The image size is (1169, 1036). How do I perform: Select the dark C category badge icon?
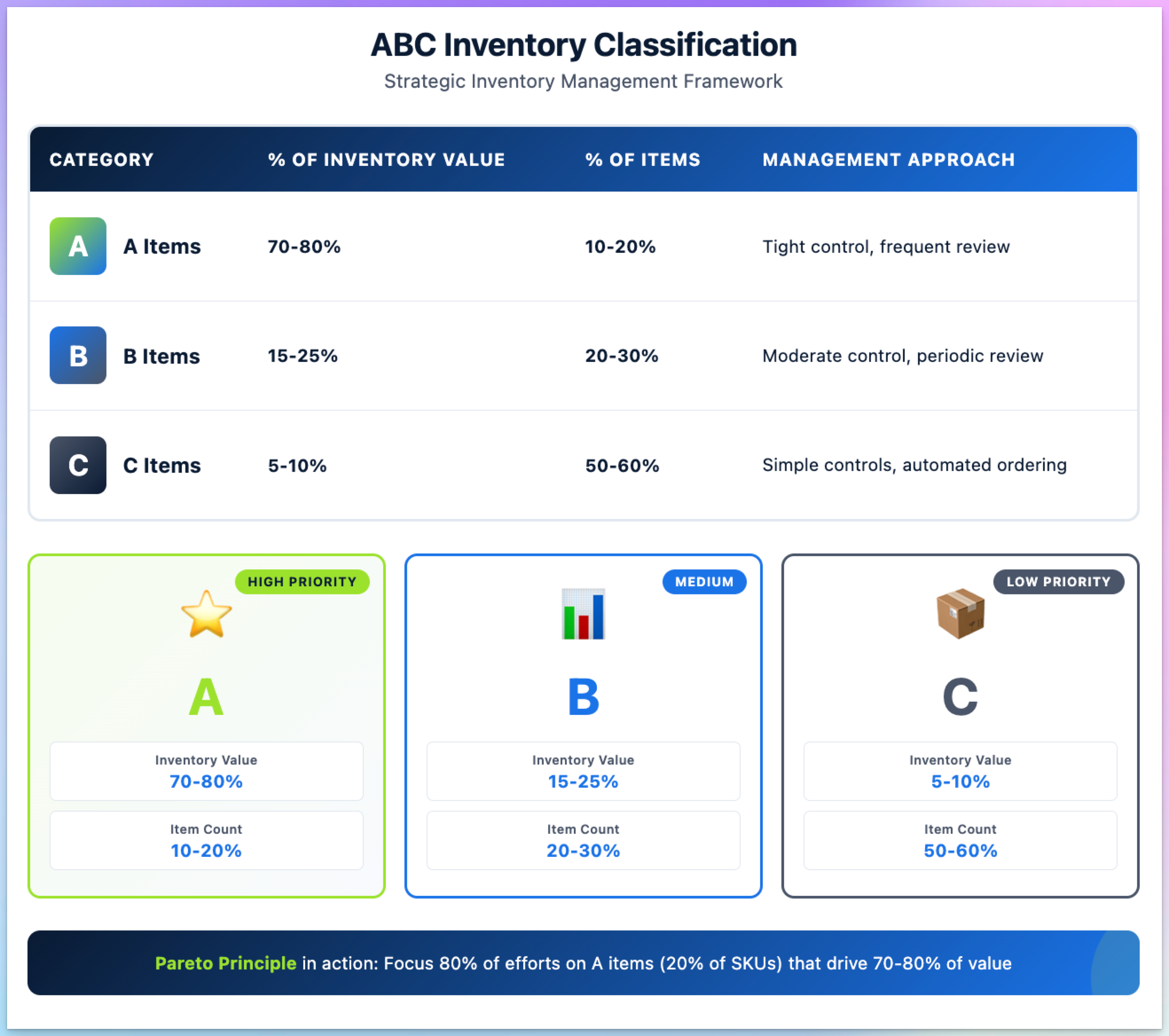point(77,464)
